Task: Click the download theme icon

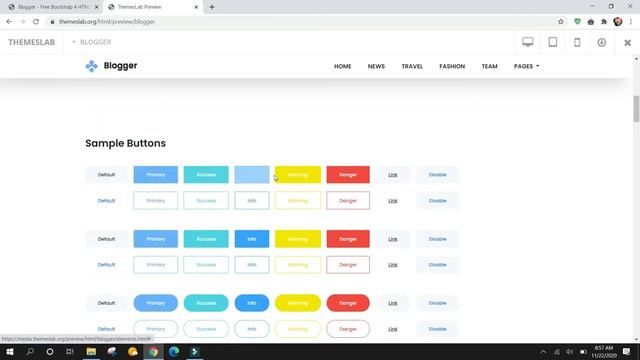Action: click(602, 42)
